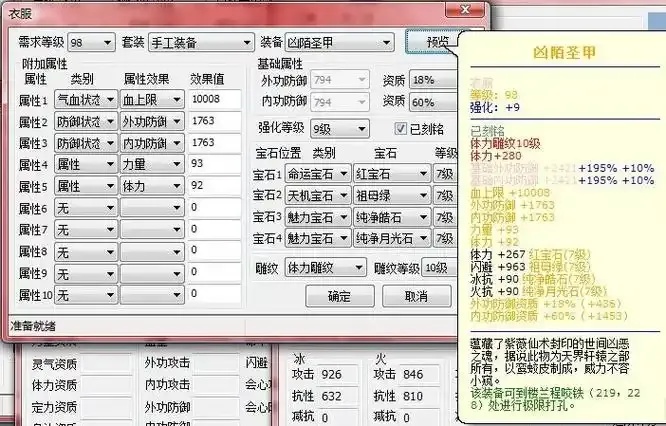Open 属性3 effect dropdown 内功防御

tap(152, 143)
